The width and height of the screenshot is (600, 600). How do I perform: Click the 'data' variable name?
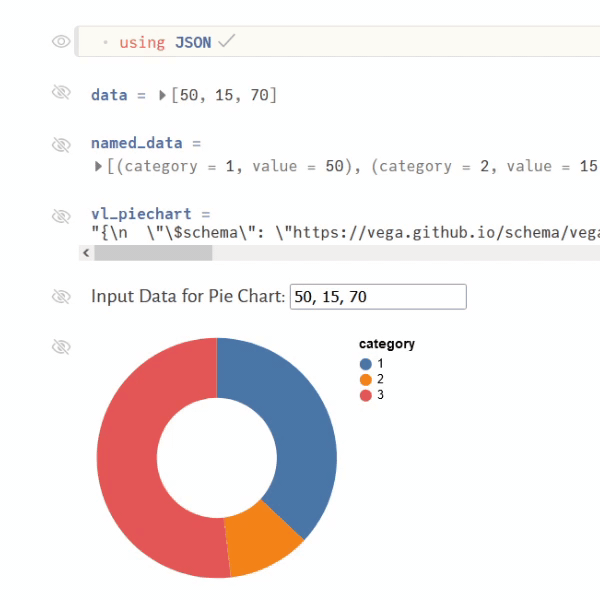[x=109, y=95]
